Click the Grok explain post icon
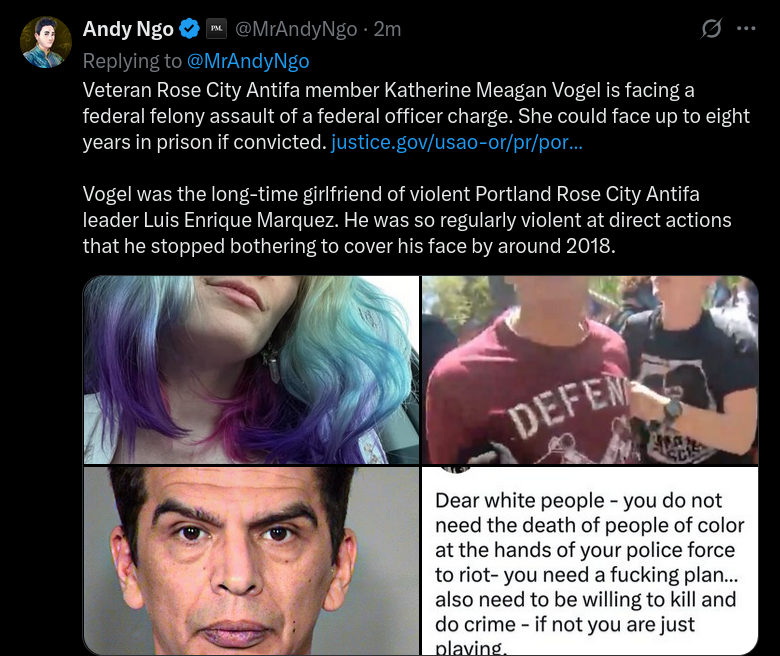780x656 pixels. coord(711,28)
